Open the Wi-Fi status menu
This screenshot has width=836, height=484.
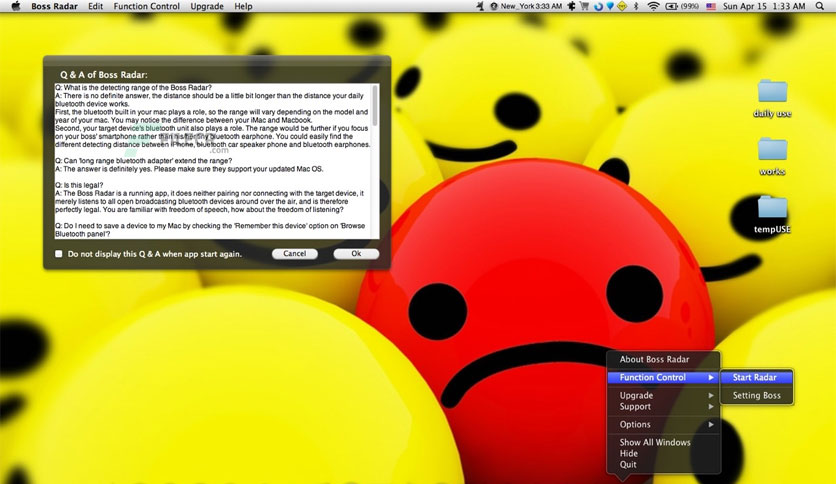(653, 6)
